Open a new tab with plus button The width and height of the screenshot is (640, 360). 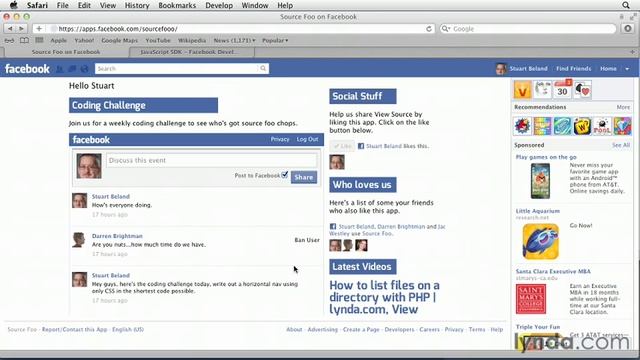[632, 52]
